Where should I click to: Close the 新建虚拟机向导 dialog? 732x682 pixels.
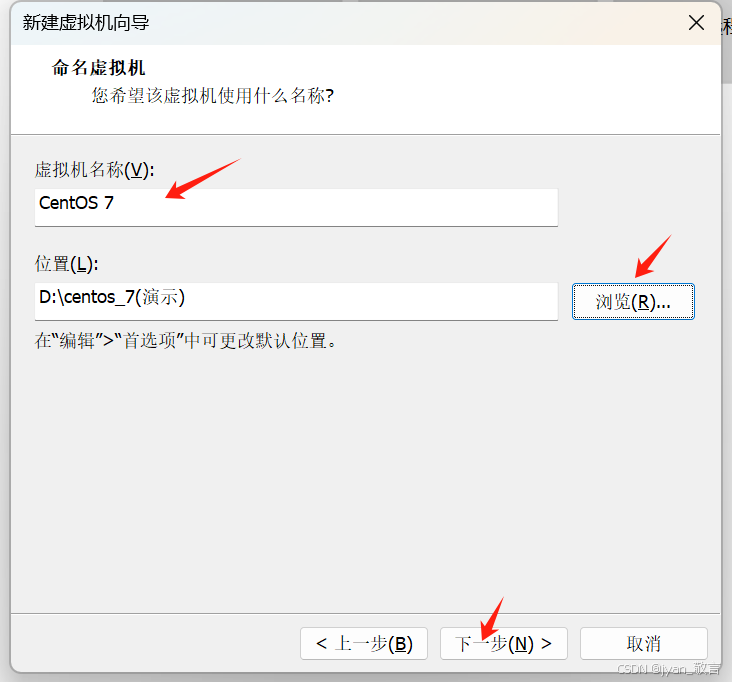[696, 22]
